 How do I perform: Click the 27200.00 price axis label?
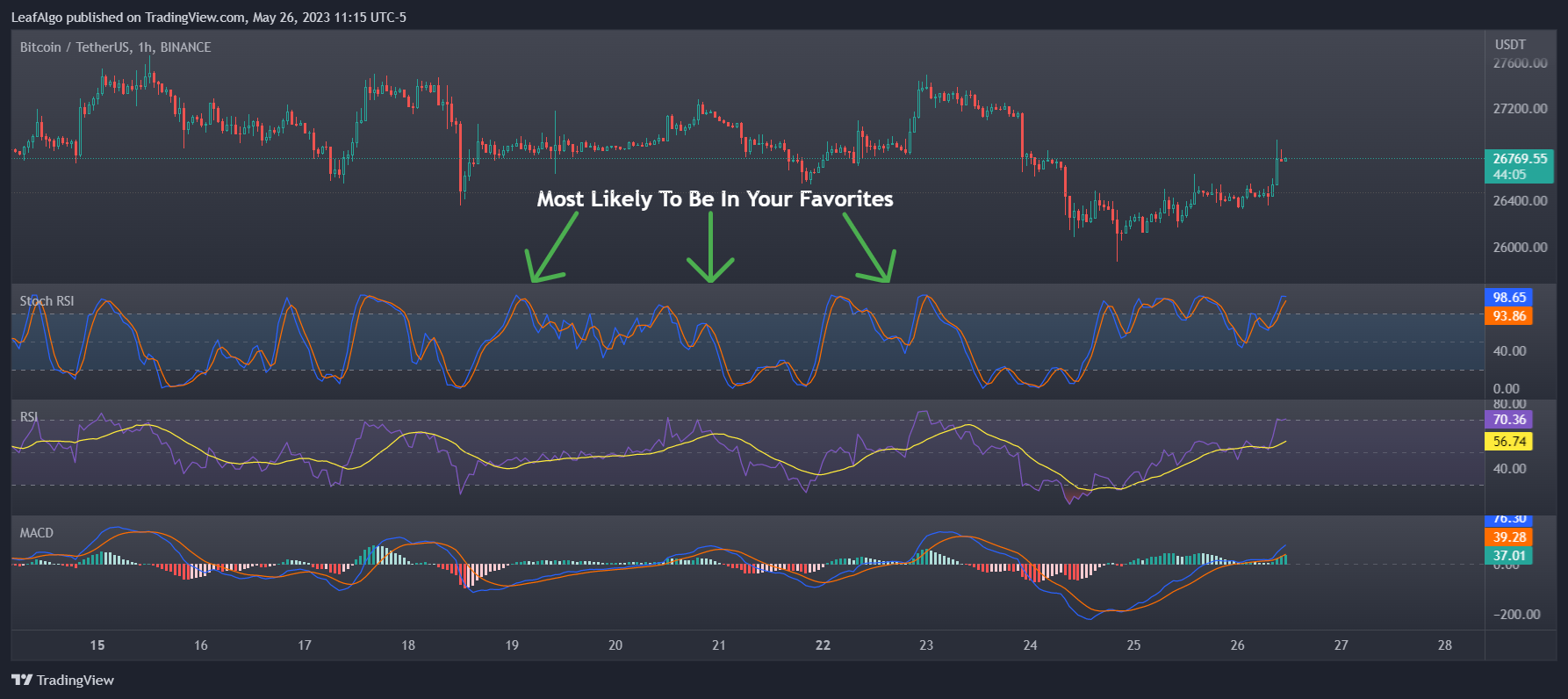(x=1520, y=109)
